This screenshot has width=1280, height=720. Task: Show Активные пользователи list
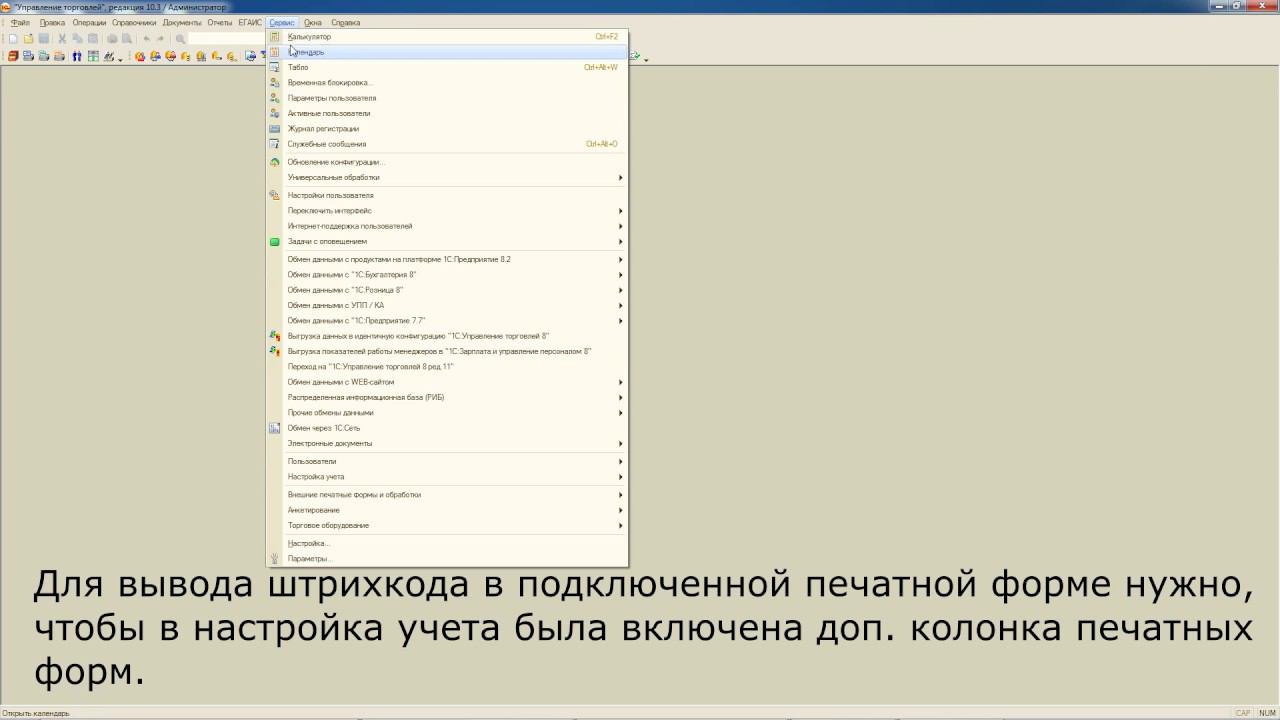coord(447,113)
